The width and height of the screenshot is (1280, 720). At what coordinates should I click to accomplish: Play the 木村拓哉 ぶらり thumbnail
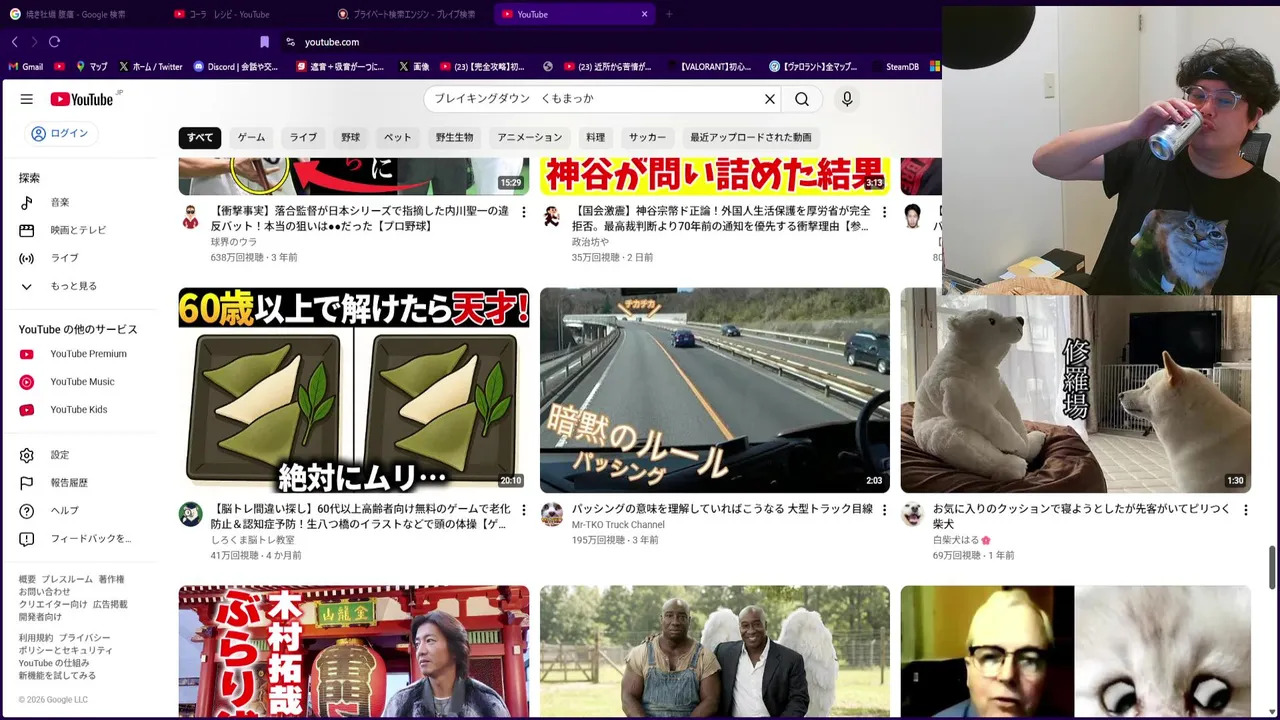354,651
